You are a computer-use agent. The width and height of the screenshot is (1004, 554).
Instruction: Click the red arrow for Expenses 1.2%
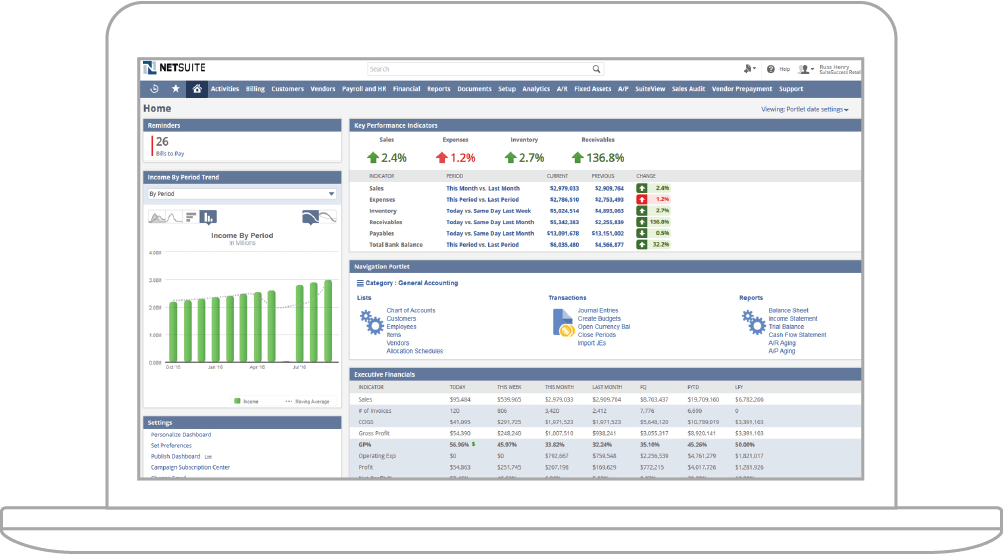[442, 158]
